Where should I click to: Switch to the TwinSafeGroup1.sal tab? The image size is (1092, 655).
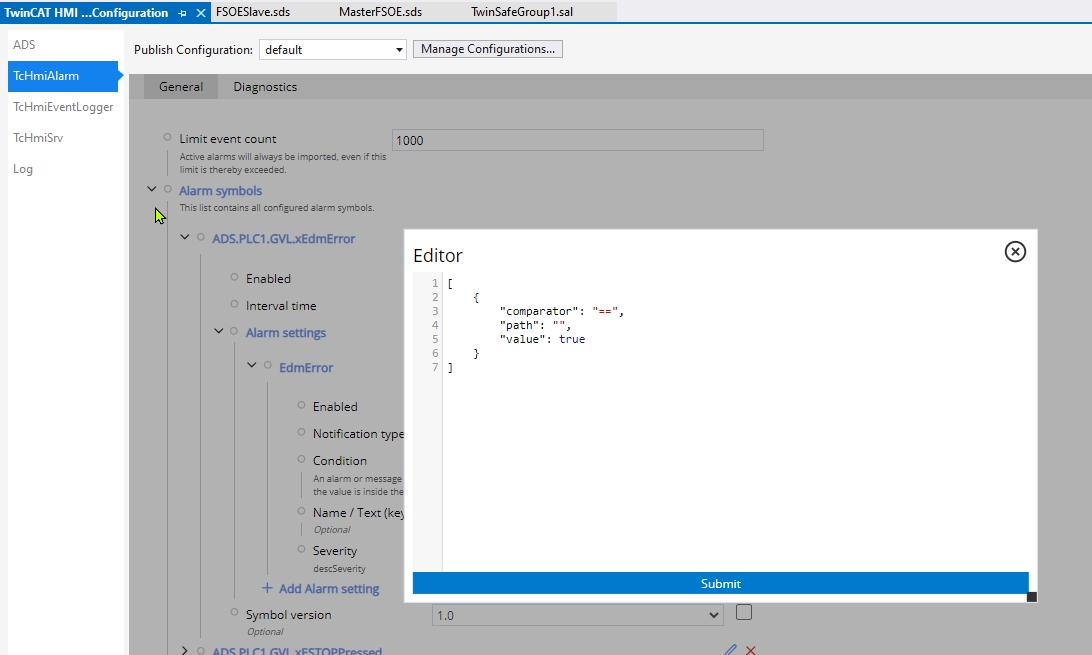click(522, 12)
